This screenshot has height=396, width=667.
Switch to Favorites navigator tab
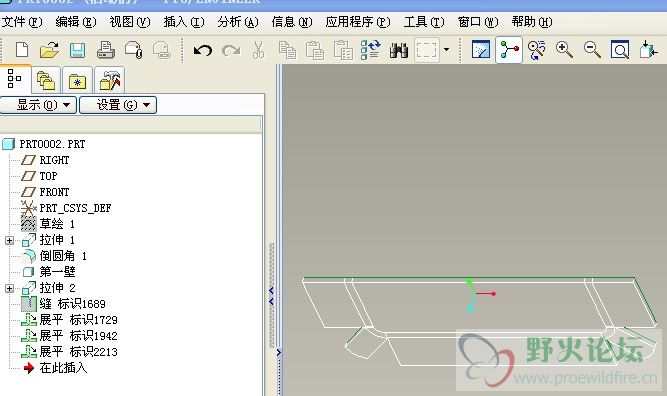coord(77,80)
